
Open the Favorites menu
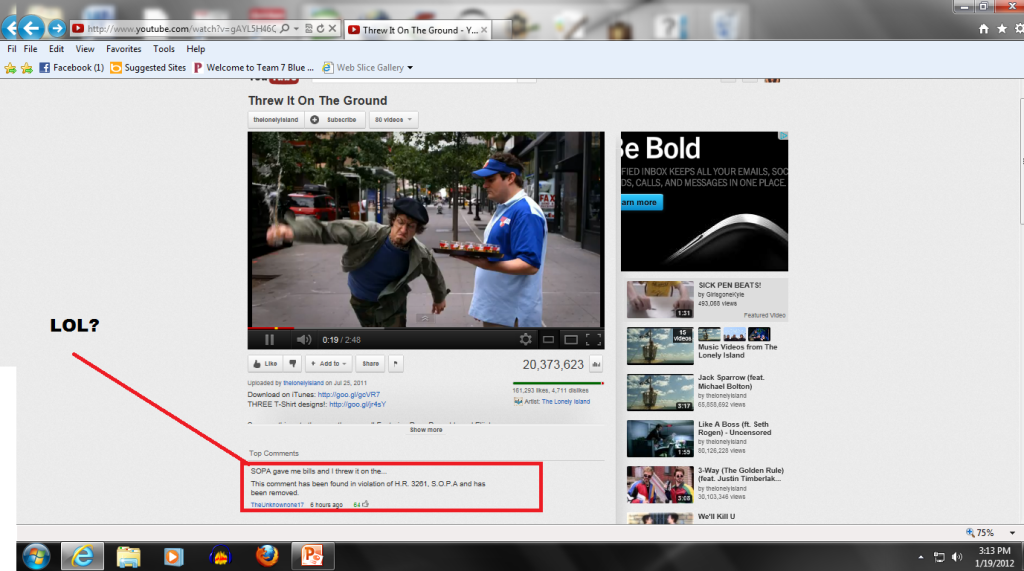point(123,49)
